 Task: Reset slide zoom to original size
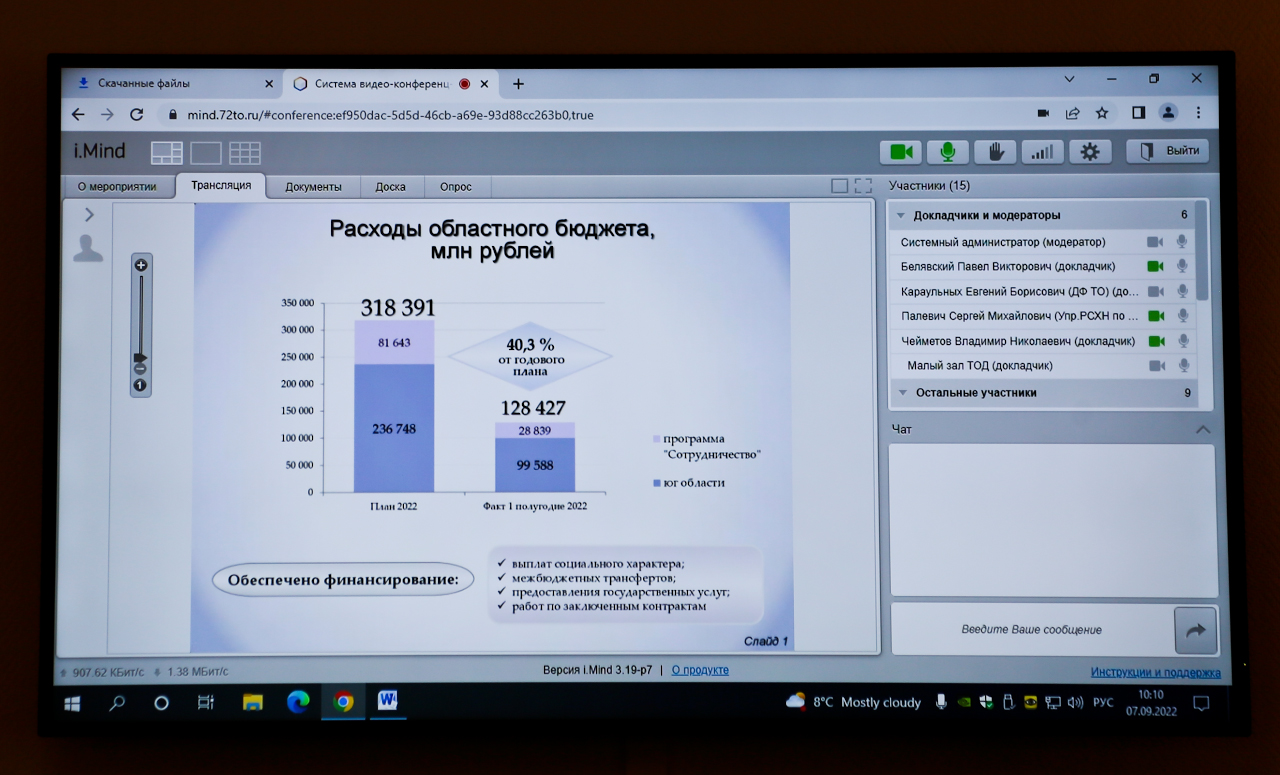point(140,385)
